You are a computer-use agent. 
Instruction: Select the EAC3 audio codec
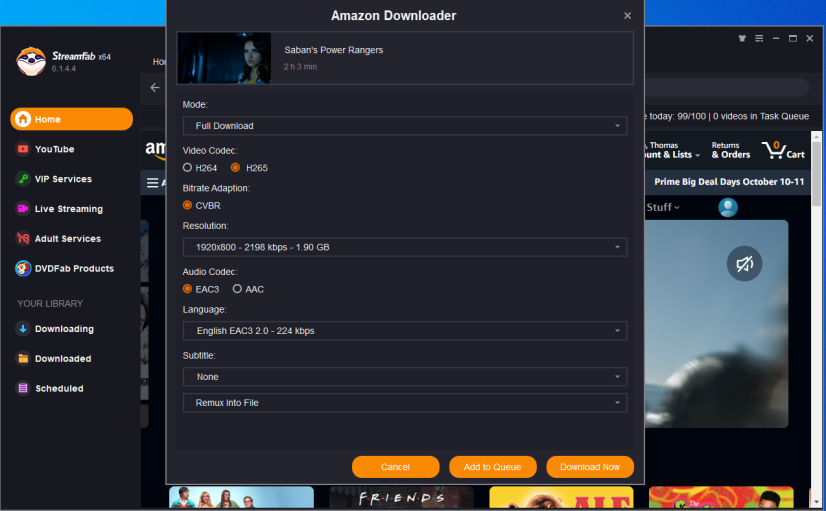[x=201, y=289]
